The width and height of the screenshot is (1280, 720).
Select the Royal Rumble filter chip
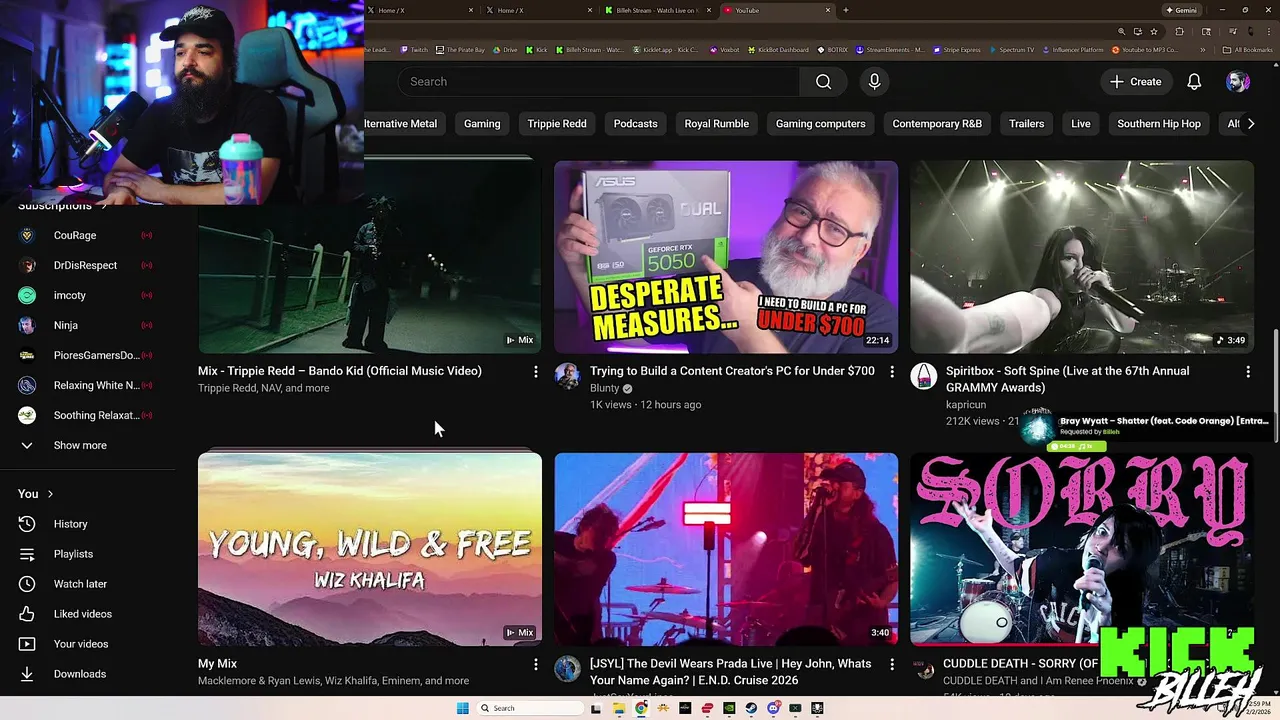click(x=716, y=124)
